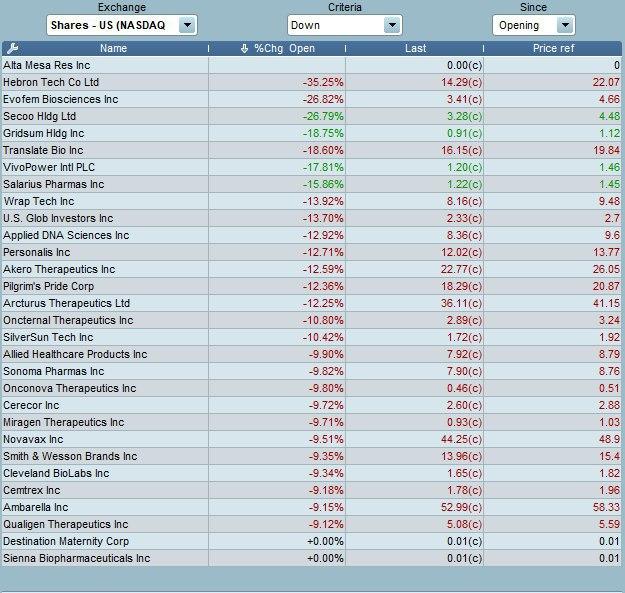Select Secoo Hldg Ltd
This screenshot has width=625, height=593.
coord(39,116)
